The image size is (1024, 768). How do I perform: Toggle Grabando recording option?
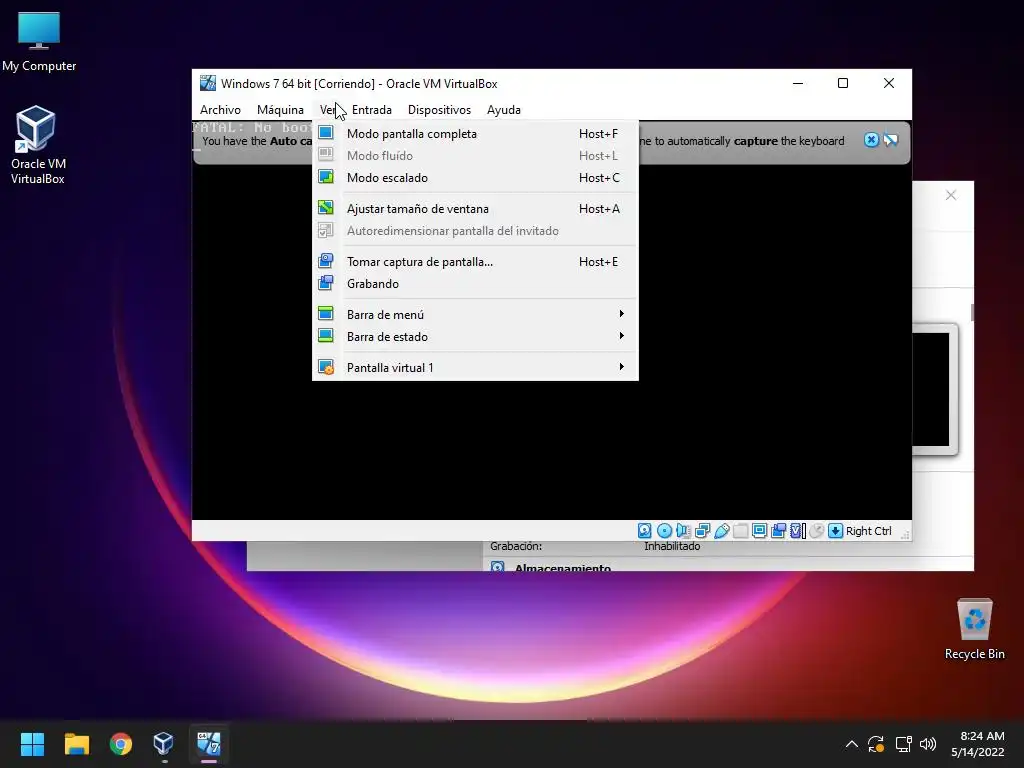tap(475, 283)
